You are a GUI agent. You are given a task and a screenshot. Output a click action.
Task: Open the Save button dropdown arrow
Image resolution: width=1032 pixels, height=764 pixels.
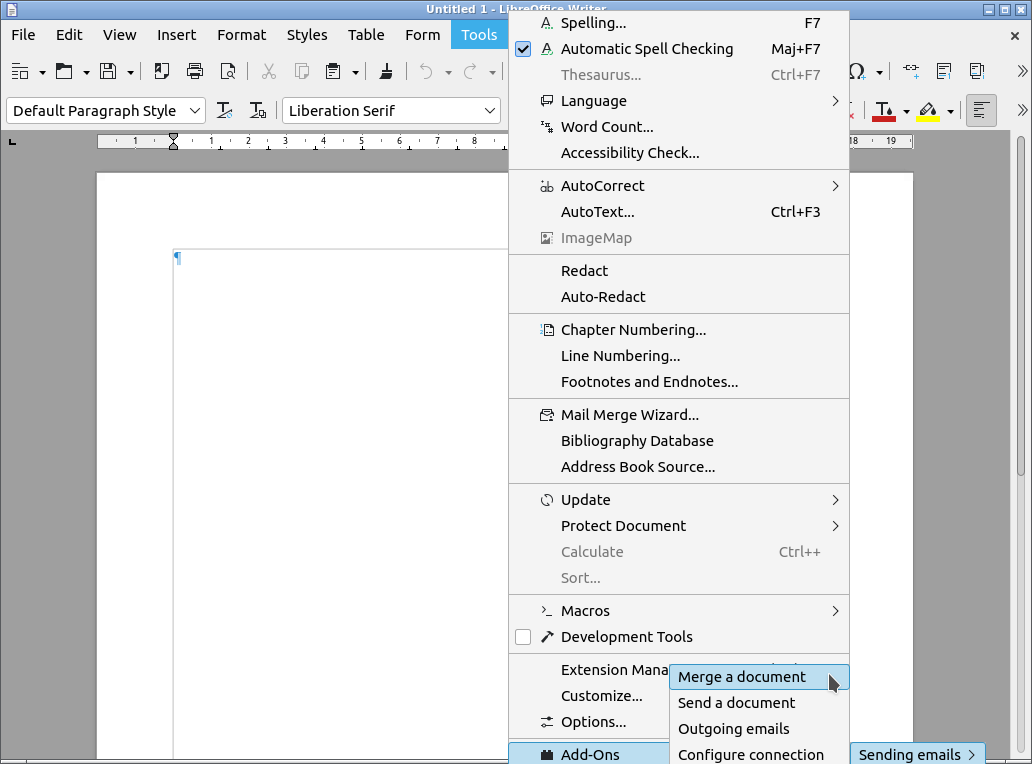coord(130,72)
